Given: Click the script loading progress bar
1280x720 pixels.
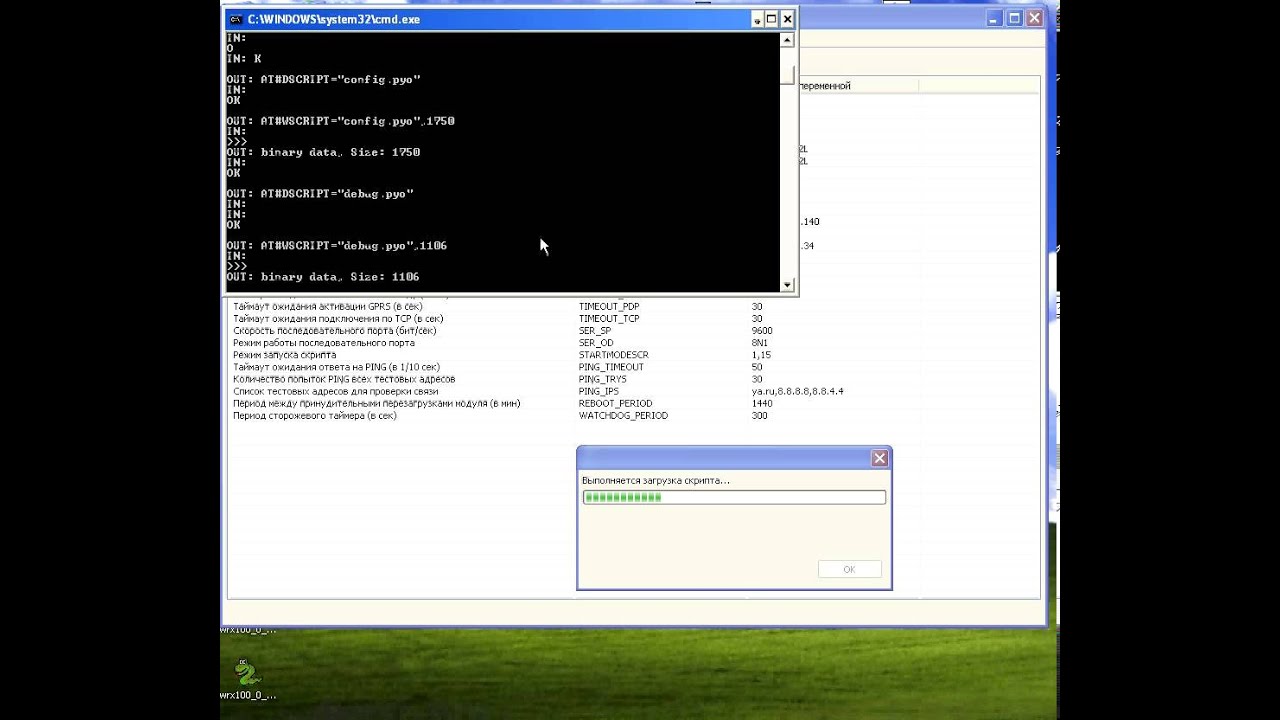Looking at the screenshot, I should [x=734, y=497].
